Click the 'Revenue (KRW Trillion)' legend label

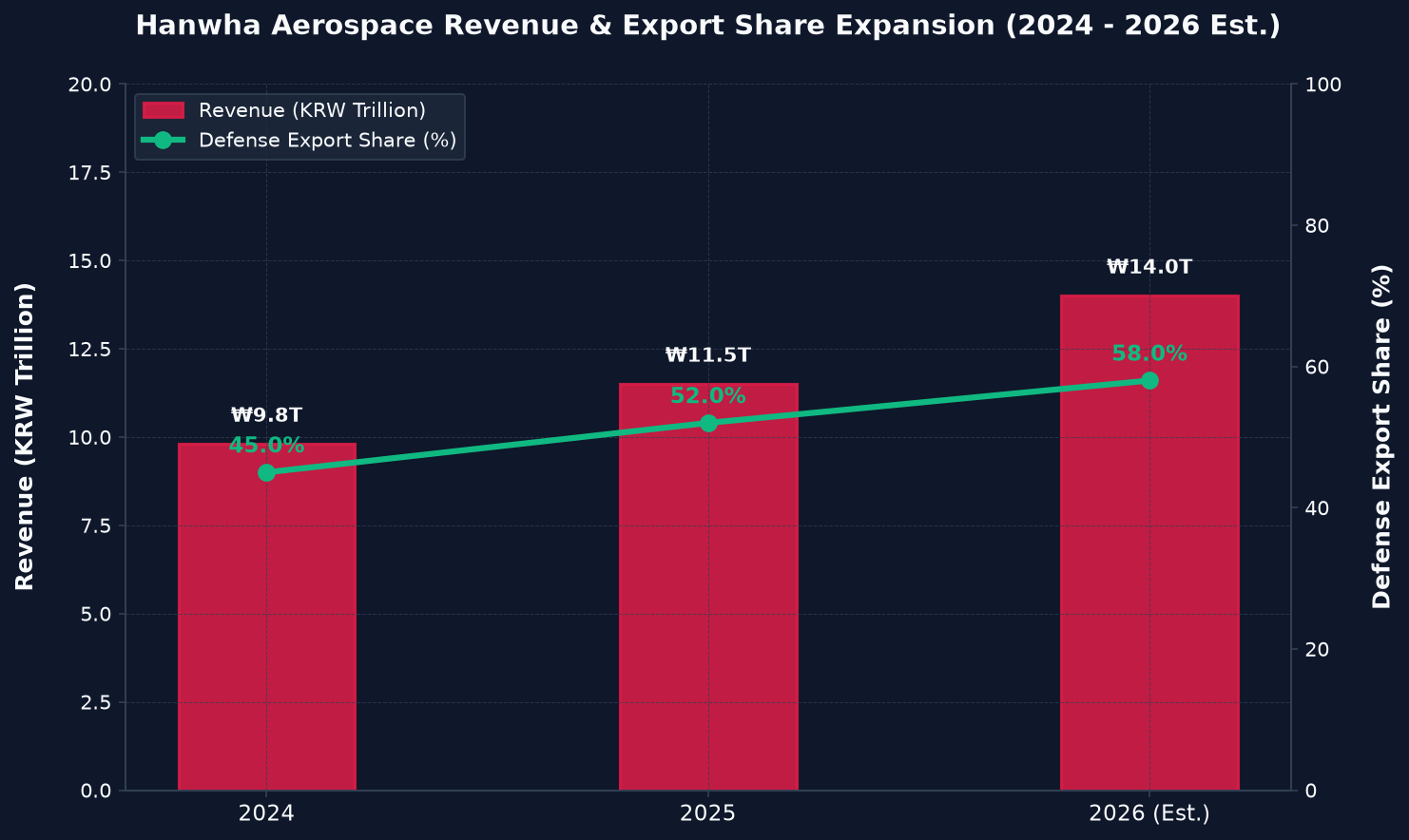click(x=312, y=110)
